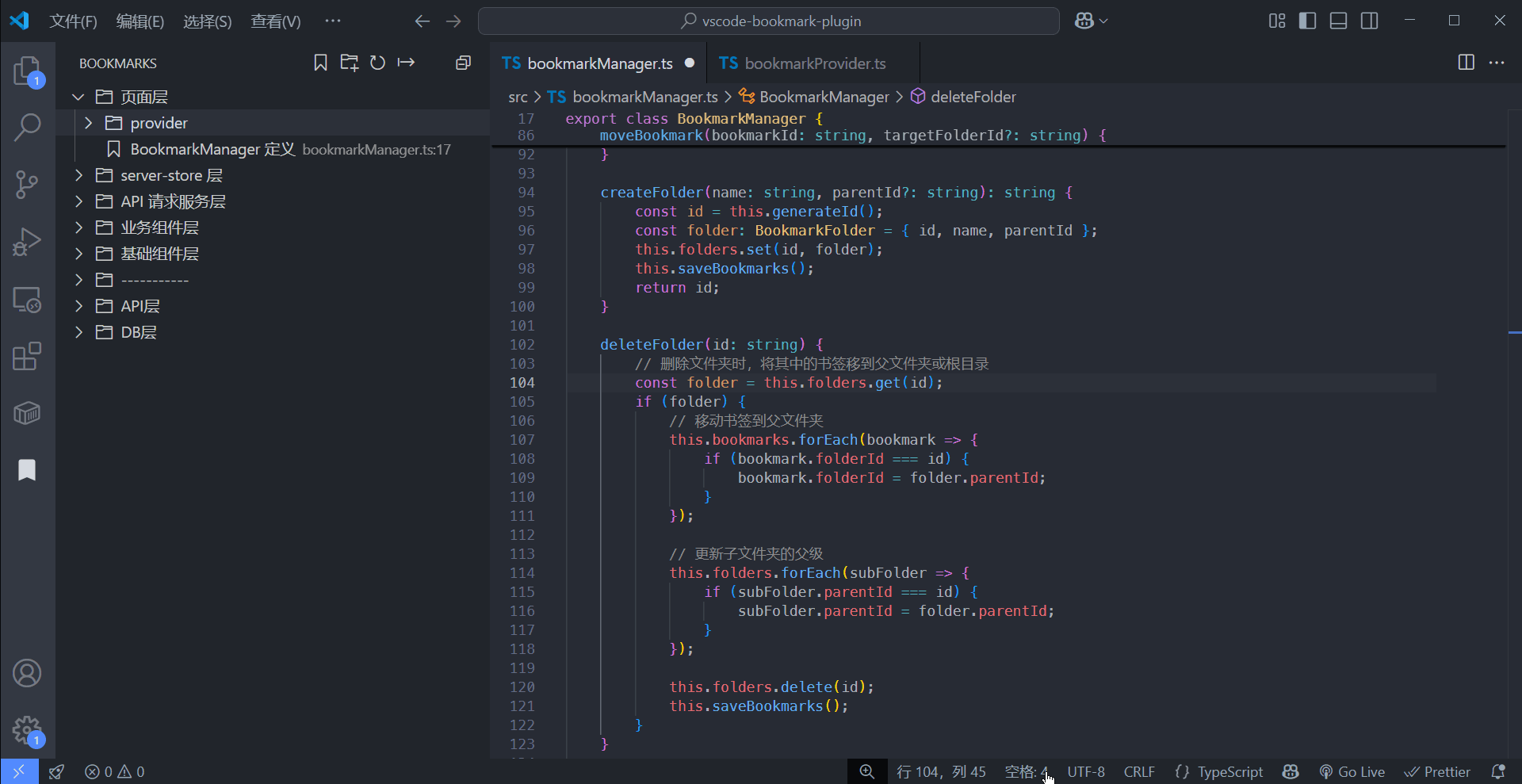Add a new bookmark in Bookmarks panel
Image resolution: width=1522 pixels, height=784 pixels.
(x=320, y=63)
